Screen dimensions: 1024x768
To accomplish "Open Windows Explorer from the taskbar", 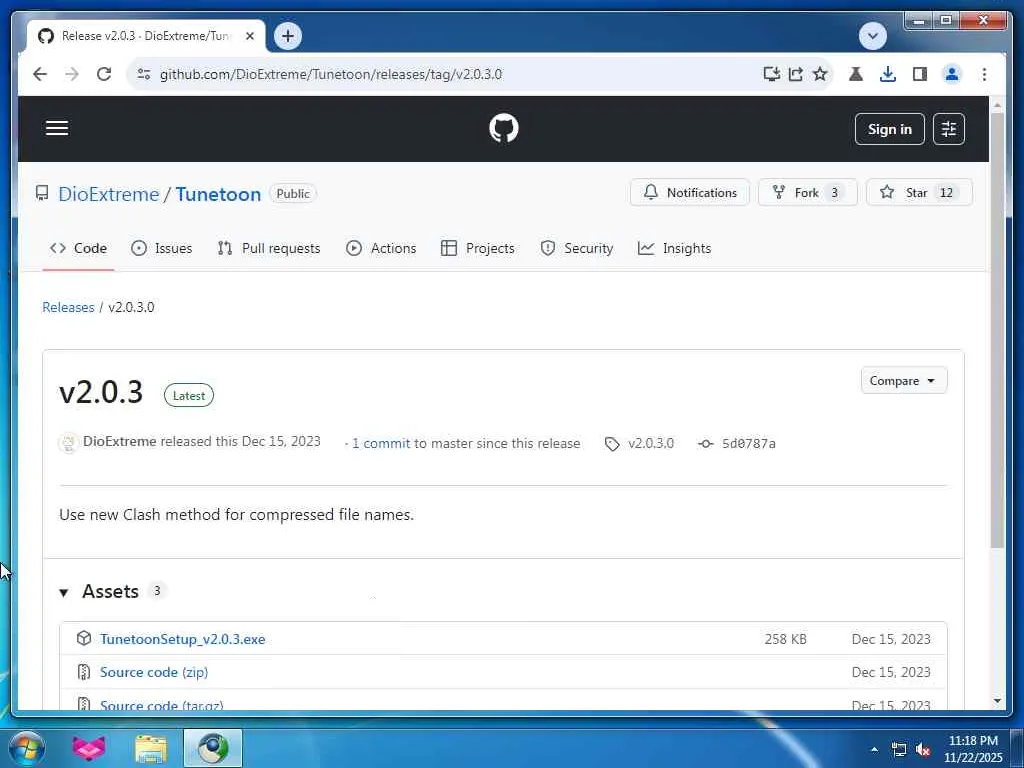I will pyautogui.click(x=151, y=749).
